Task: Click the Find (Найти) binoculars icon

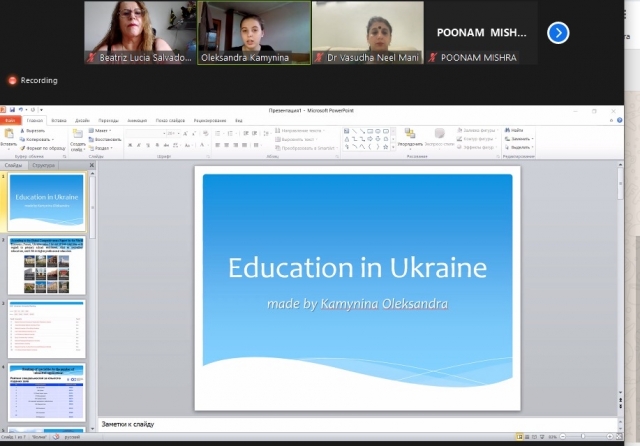Action: click(508, 131)
